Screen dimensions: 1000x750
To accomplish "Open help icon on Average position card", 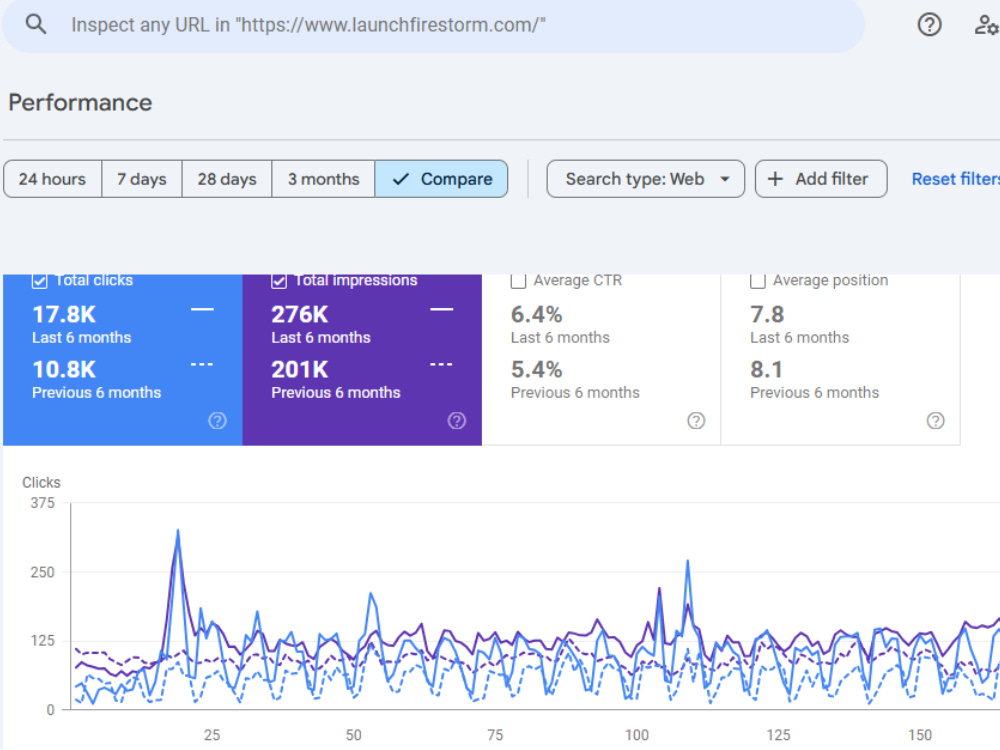I will [x=936, y=421].
